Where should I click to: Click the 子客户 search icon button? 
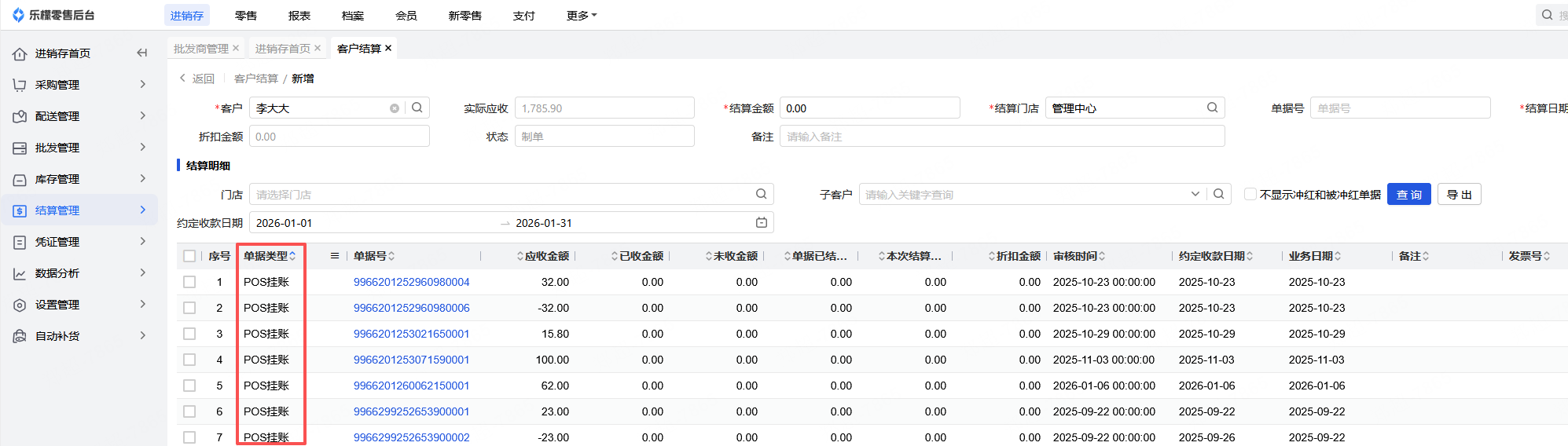(1218, 194)
